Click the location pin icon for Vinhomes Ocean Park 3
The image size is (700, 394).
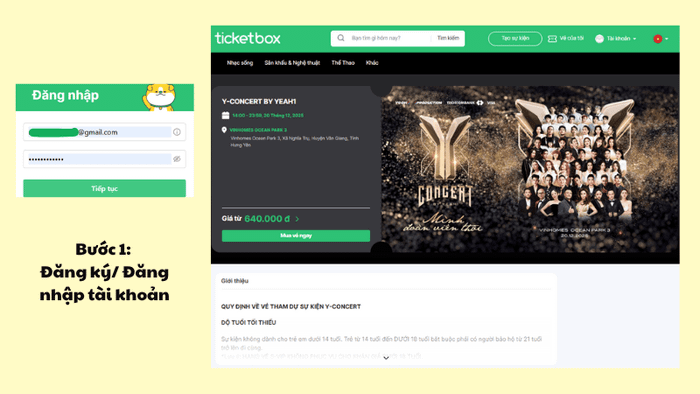click(x=224, y=130)
